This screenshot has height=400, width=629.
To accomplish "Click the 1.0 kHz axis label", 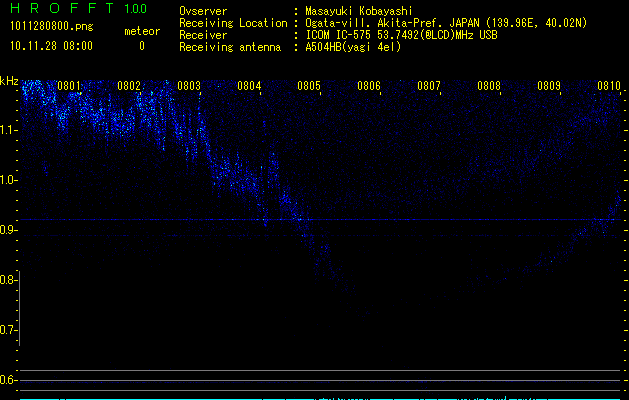I will coord(8,180).
